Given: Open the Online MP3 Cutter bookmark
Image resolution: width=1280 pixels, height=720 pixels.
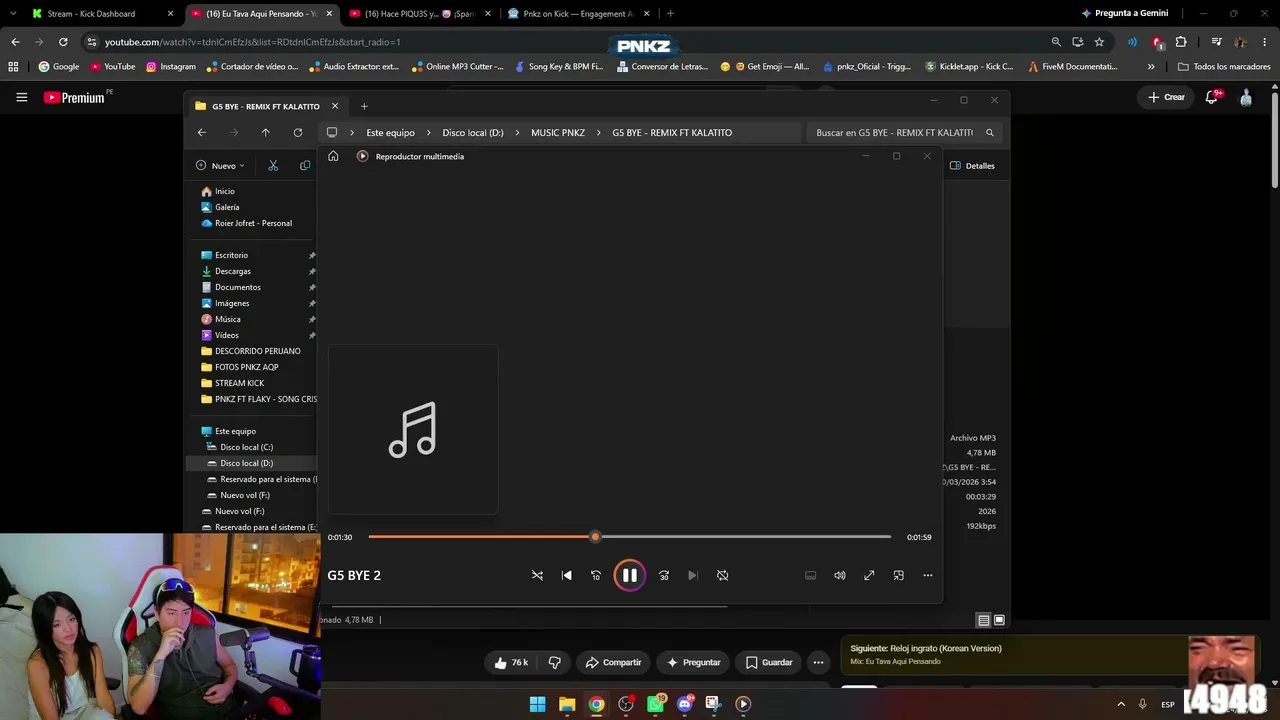Looking at the screenshot, I should pyautogui.click(x=458, y=67).
